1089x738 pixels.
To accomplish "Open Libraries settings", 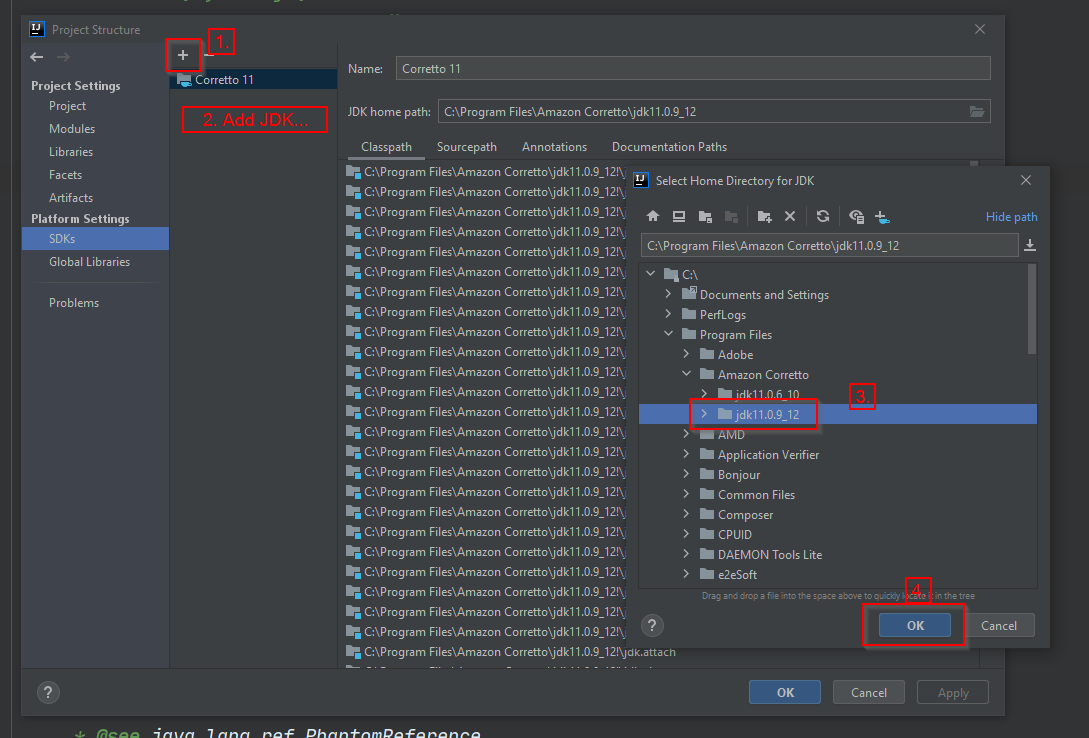I will coord(71,152).
